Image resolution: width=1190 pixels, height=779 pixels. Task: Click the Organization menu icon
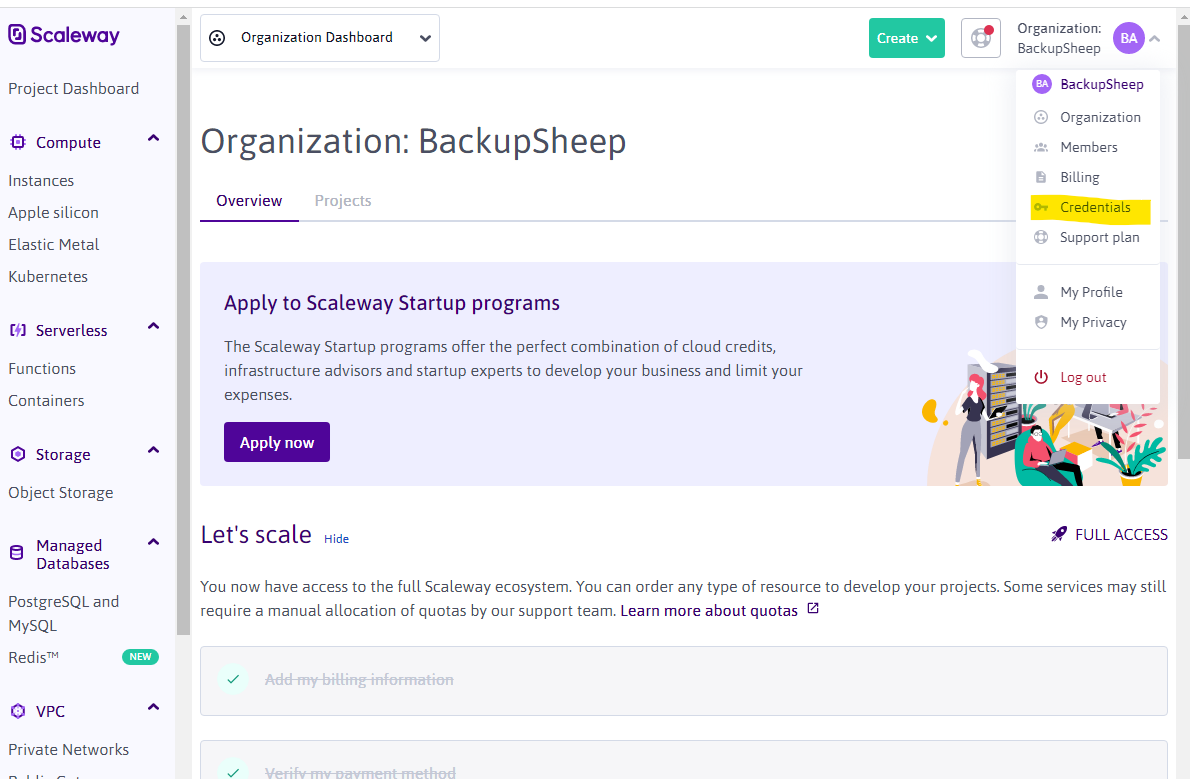click(x=1041, y=117)
